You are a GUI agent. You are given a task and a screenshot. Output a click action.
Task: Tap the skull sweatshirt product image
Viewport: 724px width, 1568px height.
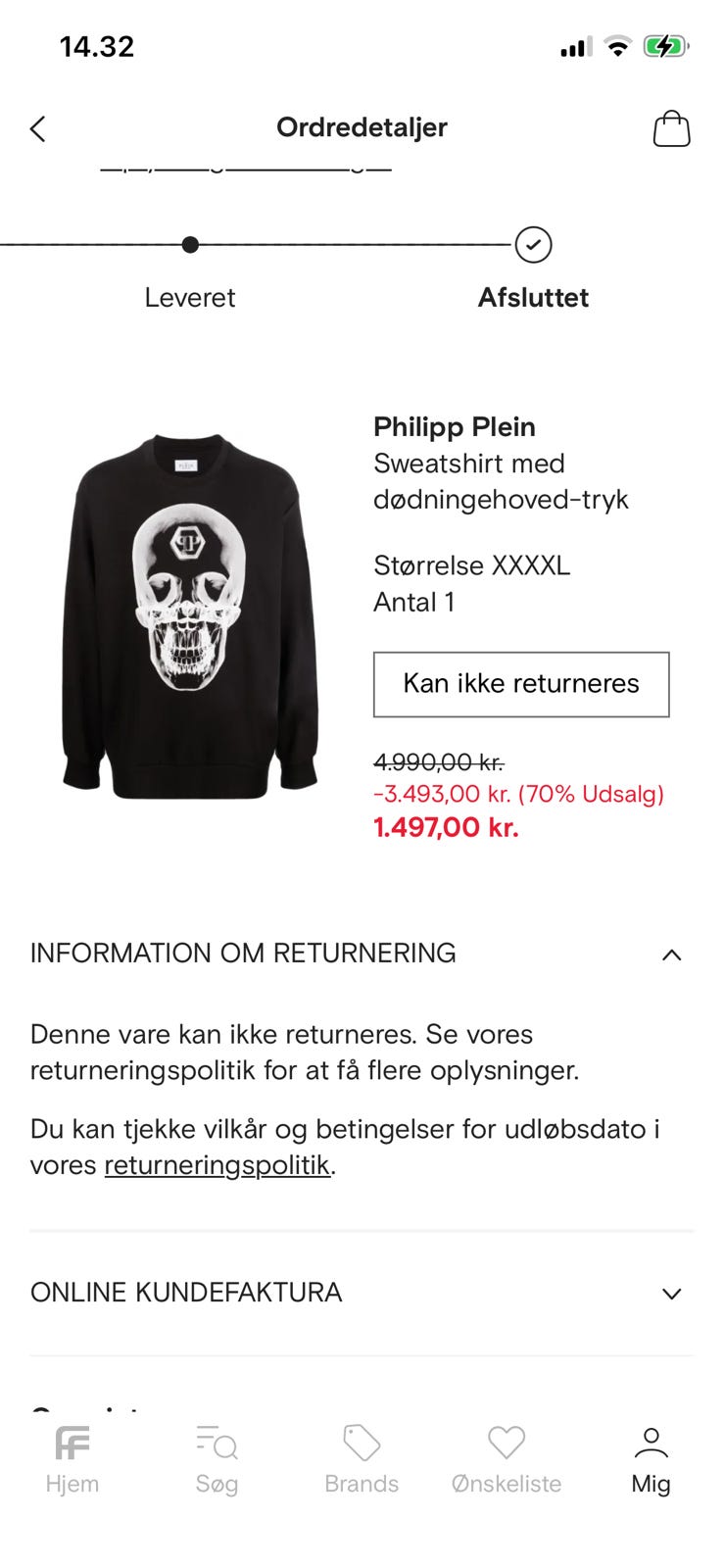(190, 615)
